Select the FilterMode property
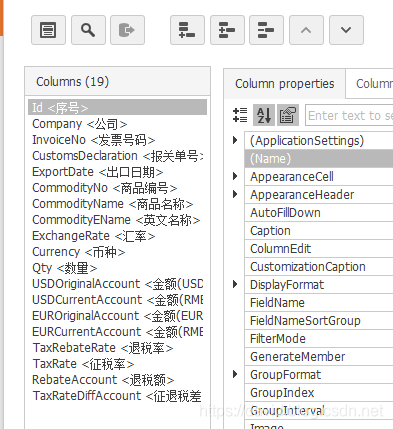 pos(319,339)
